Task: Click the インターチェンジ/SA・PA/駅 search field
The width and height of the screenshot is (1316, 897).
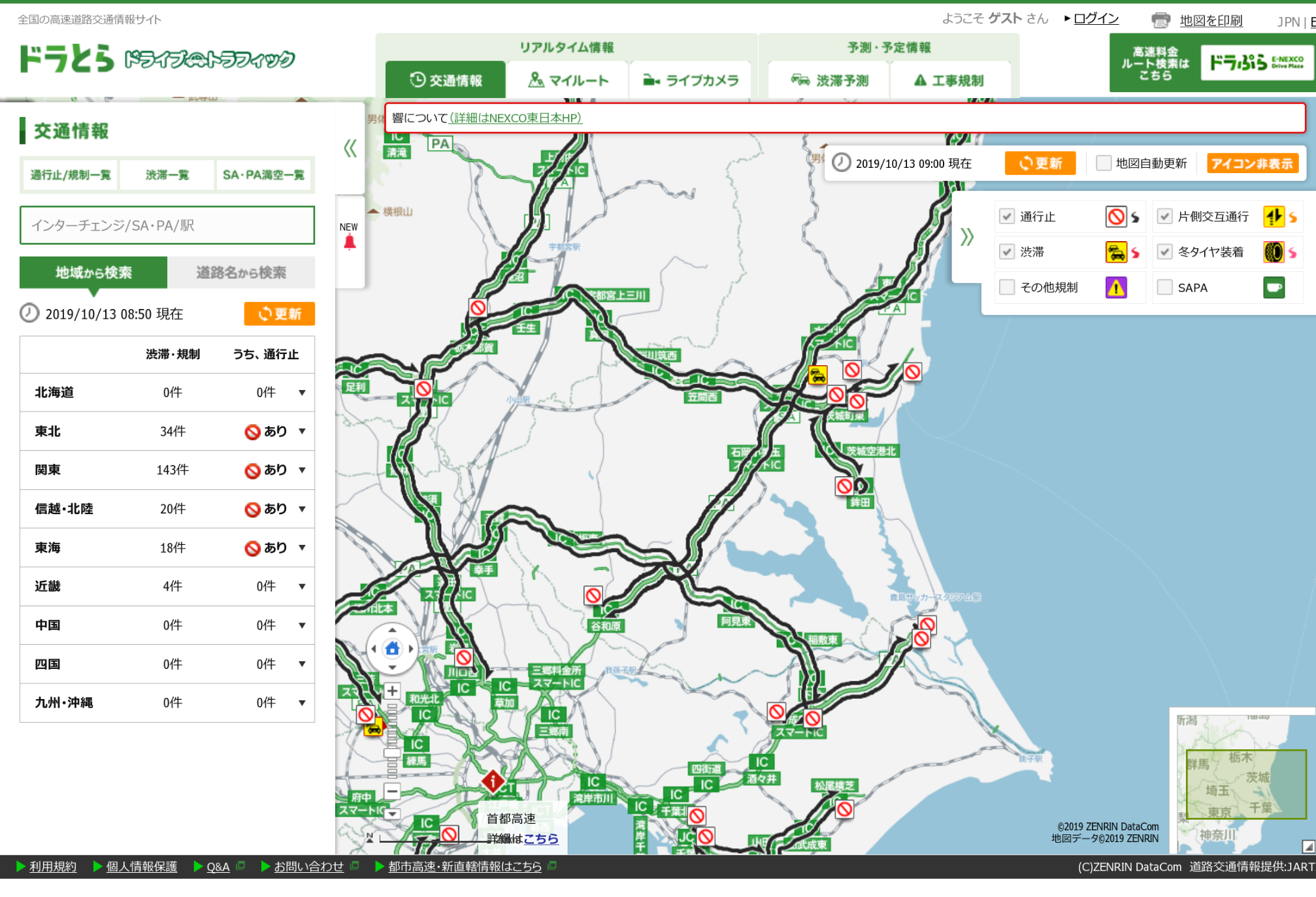Action: point(167,225)
